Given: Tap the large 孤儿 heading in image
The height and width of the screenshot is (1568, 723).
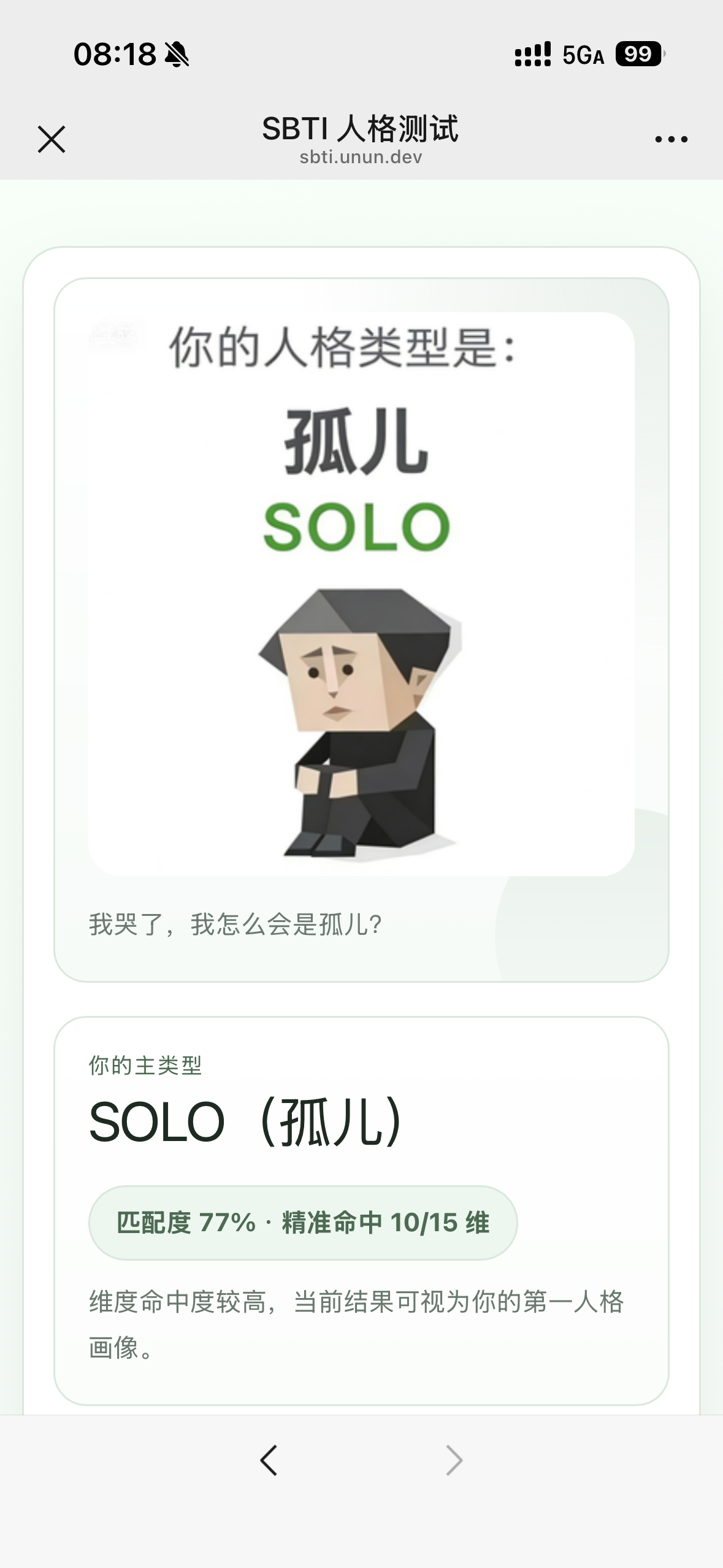Looking at the screenshot, I should point(356,441).
